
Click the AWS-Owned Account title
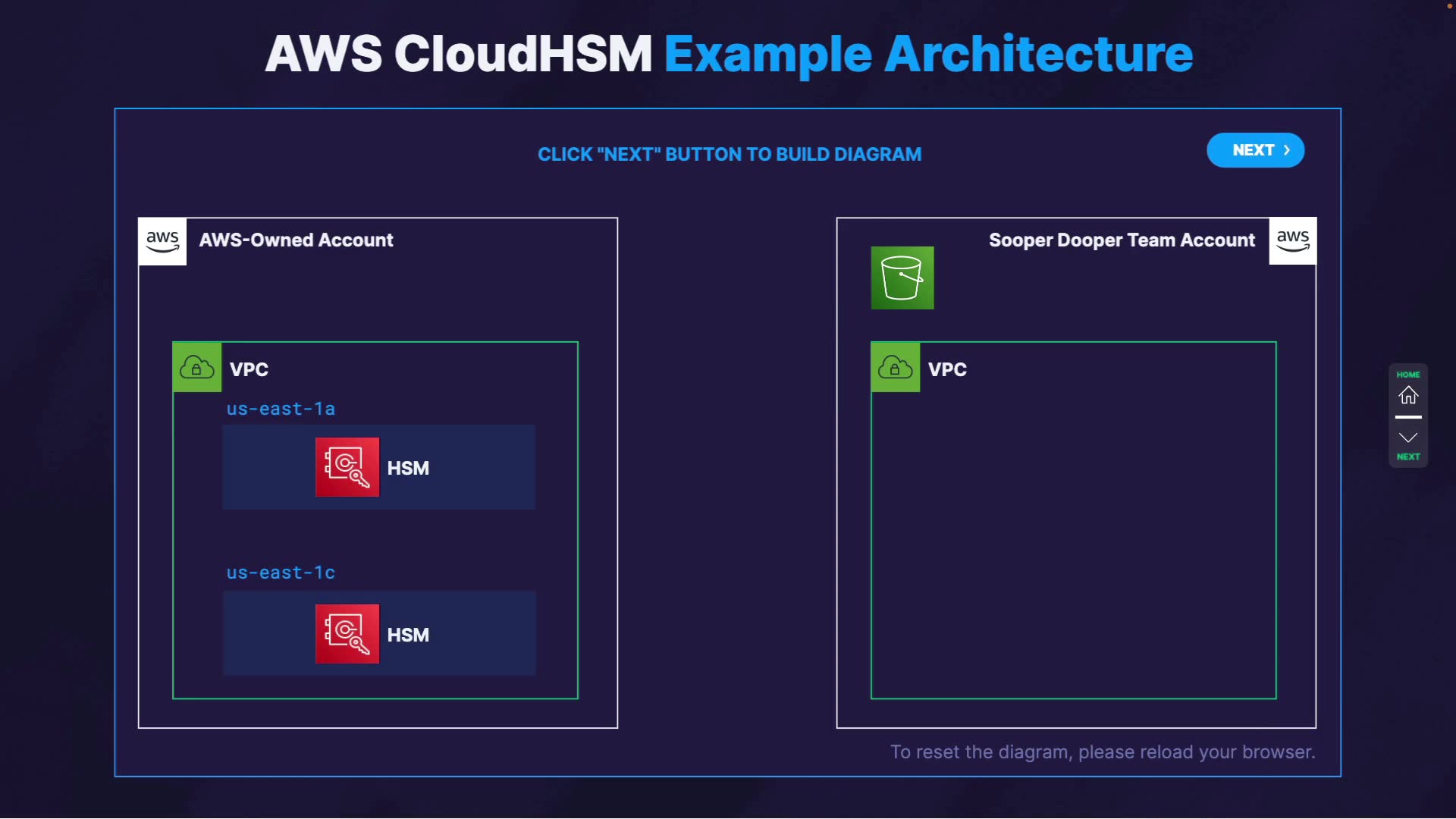coord(296,240)
